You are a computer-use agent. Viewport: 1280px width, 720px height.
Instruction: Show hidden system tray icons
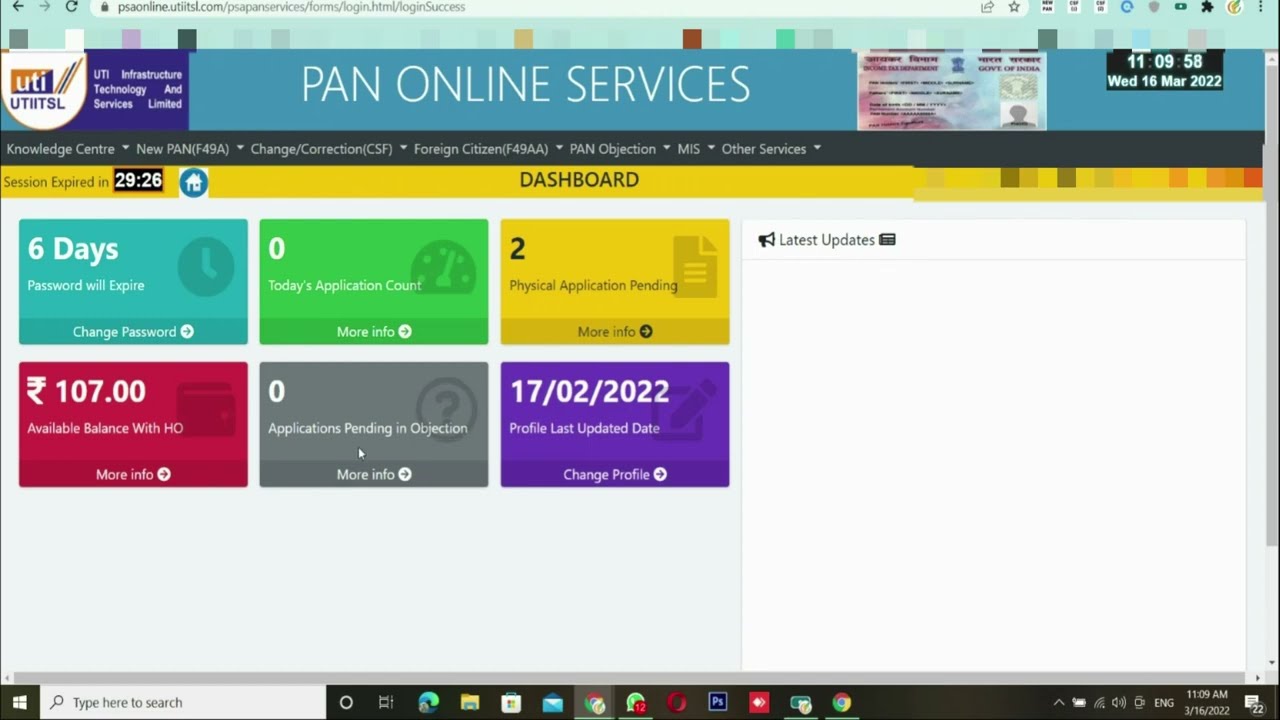click(x=1059, y=703)
